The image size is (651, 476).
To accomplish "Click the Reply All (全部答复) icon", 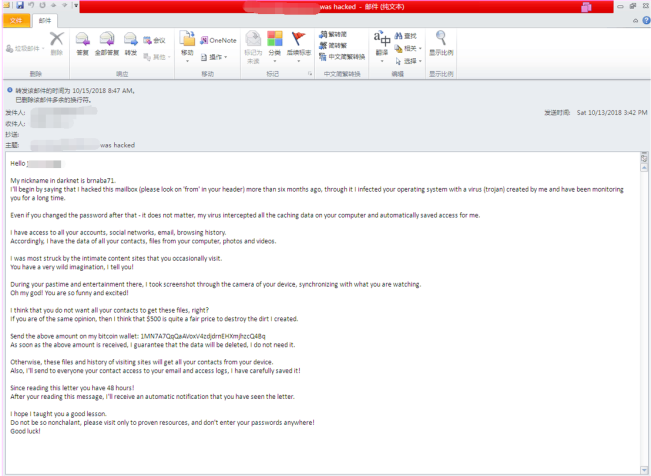I will pos(107,42).
